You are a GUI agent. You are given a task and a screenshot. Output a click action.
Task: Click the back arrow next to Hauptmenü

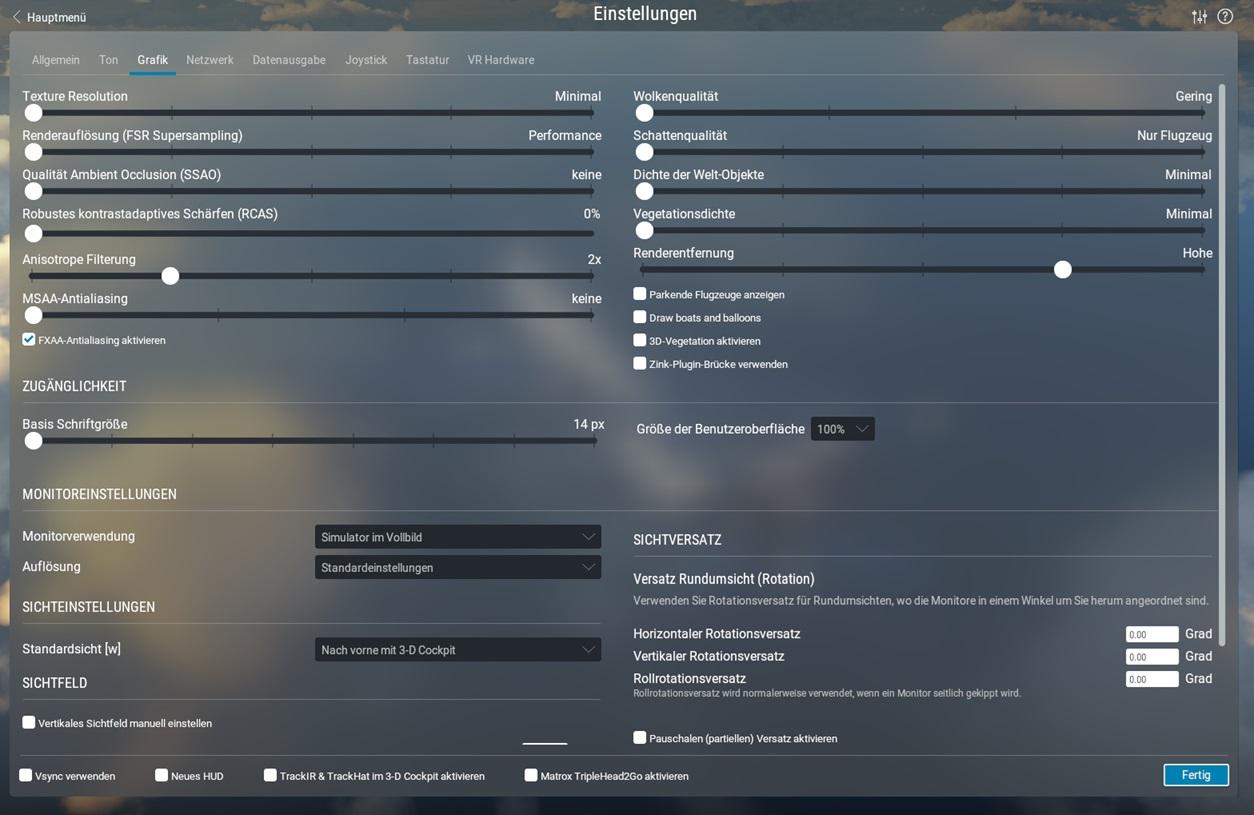coord(16,17)
